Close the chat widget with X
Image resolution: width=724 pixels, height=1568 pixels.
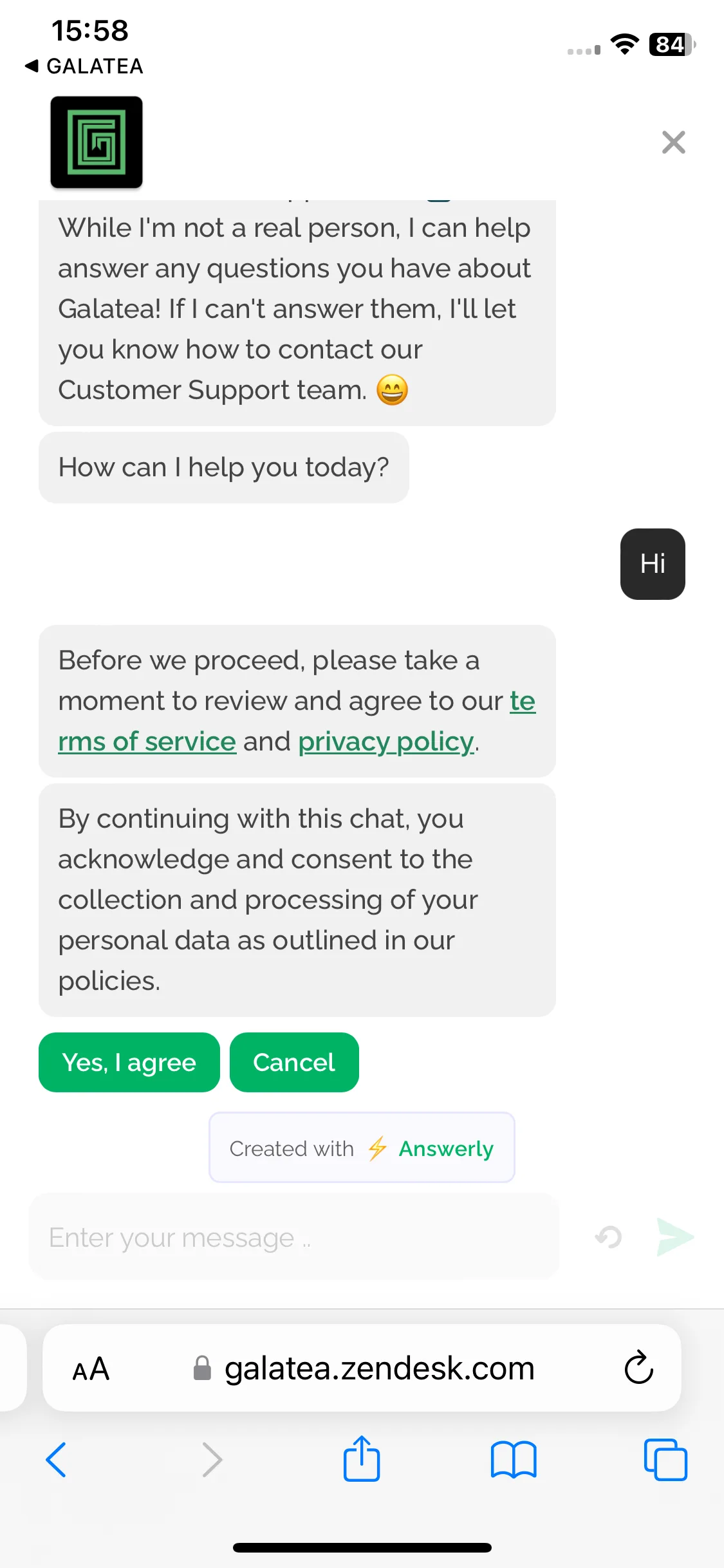pos(673,142)
